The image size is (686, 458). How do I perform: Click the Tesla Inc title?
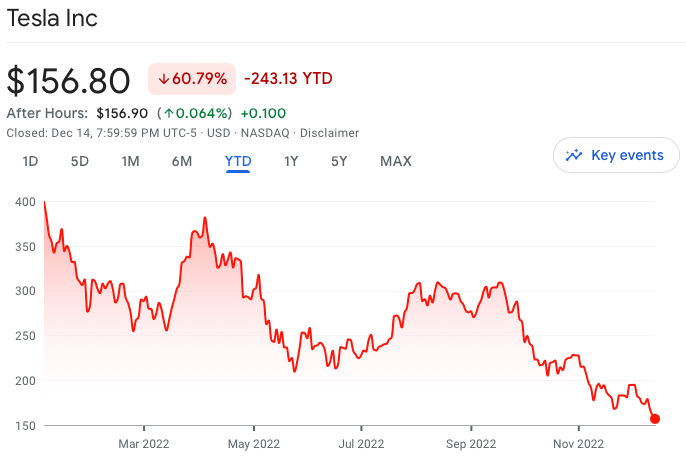point(52,18)
